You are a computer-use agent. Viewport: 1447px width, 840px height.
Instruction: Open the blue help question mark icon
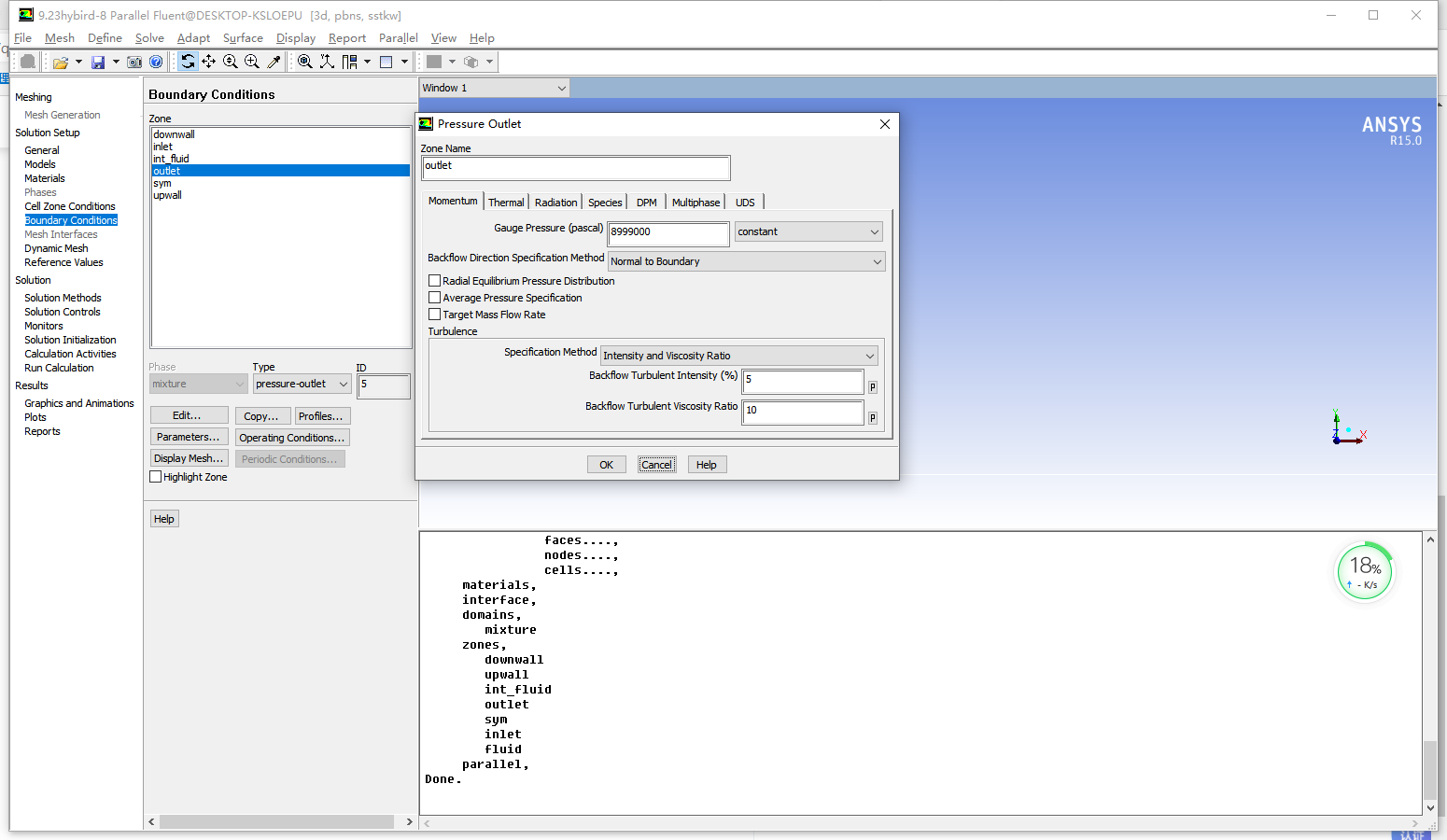[x=156, y=63]
